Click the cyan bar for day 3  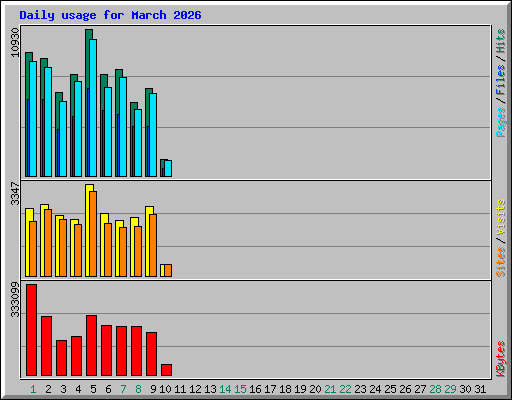click(63, 139)
